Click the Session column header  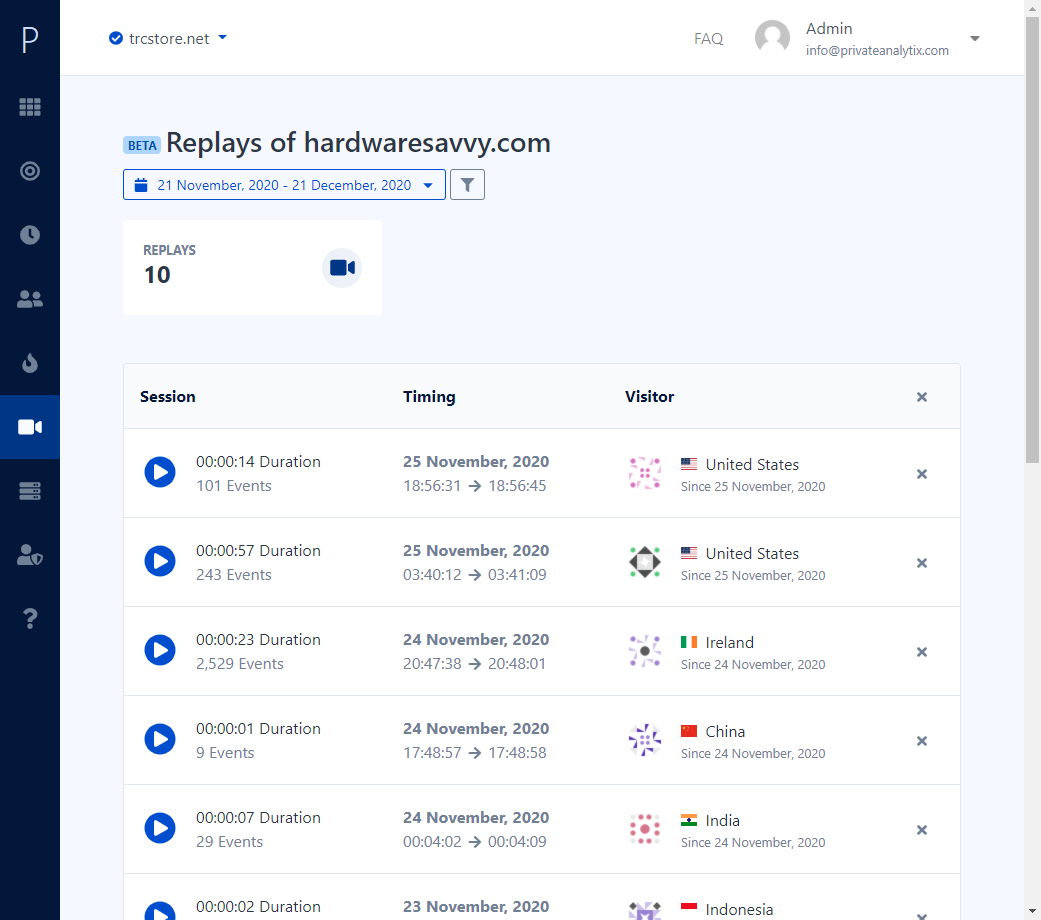pos(167,396)
